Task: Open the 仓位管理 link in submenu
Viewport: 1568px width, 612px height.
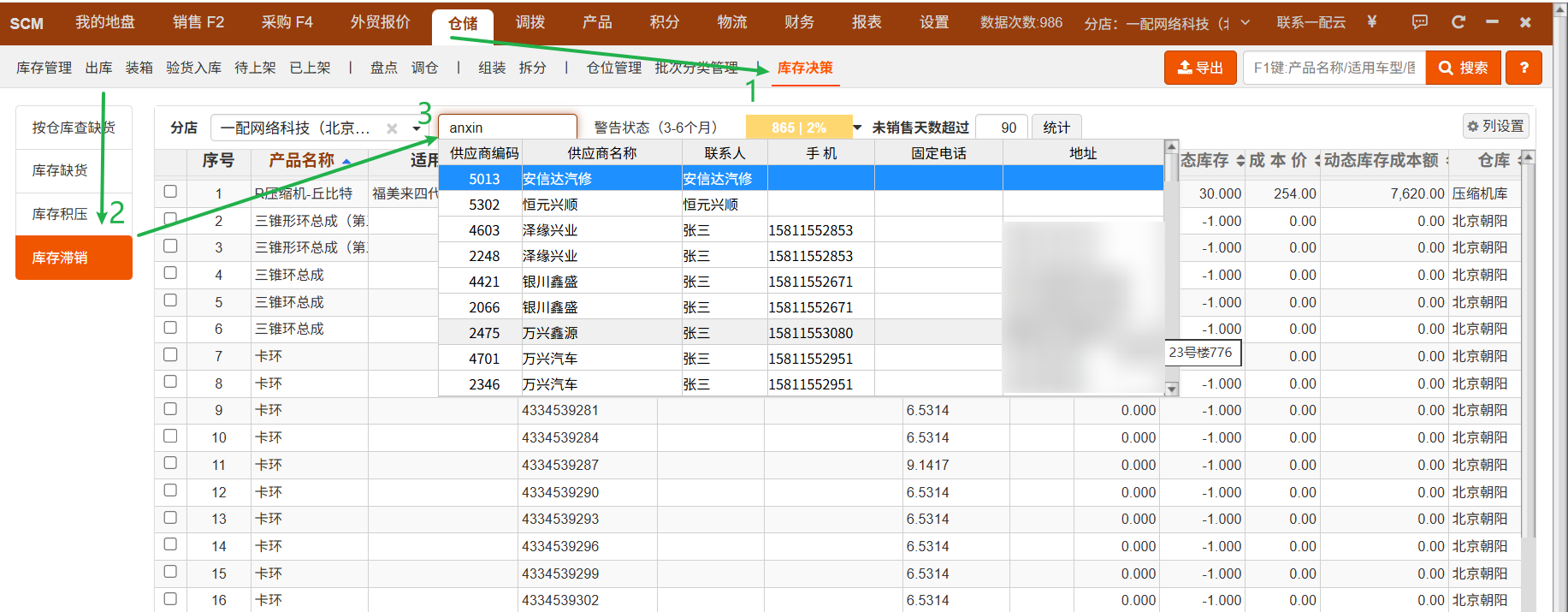Action: (614, 68)
